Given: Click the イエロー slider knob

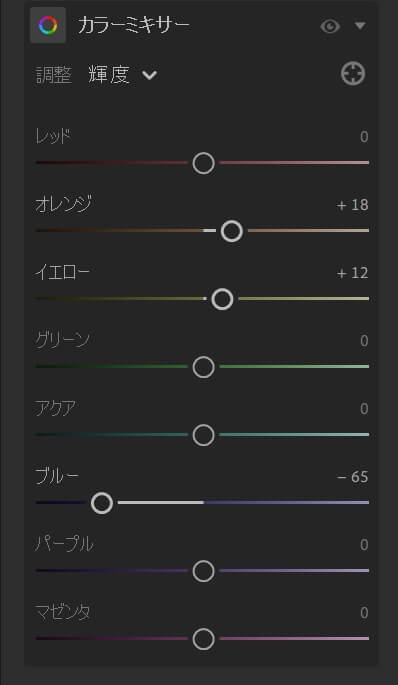Looking at the screenshot, I should point(222,299).
